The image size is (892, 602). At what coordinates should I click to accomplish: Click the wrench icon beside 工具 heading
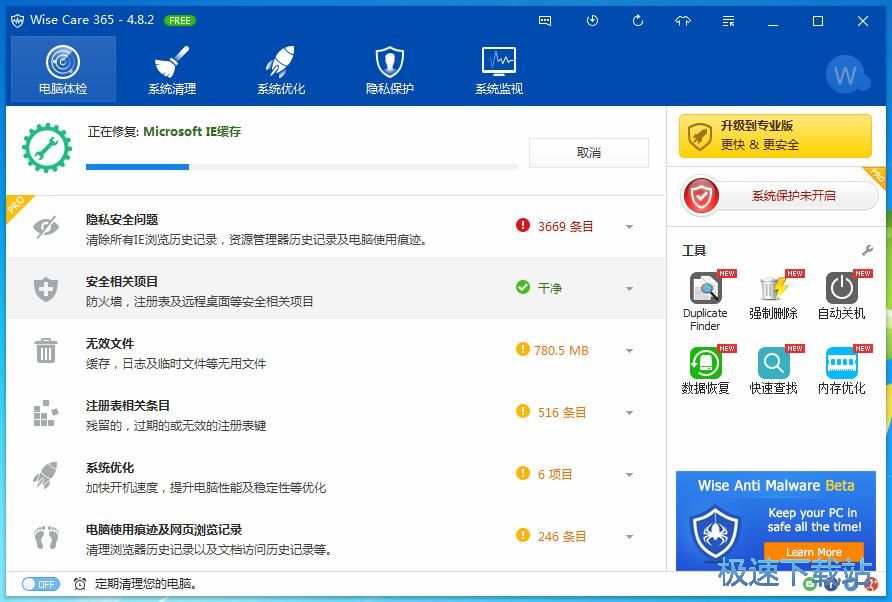[867, 250]
